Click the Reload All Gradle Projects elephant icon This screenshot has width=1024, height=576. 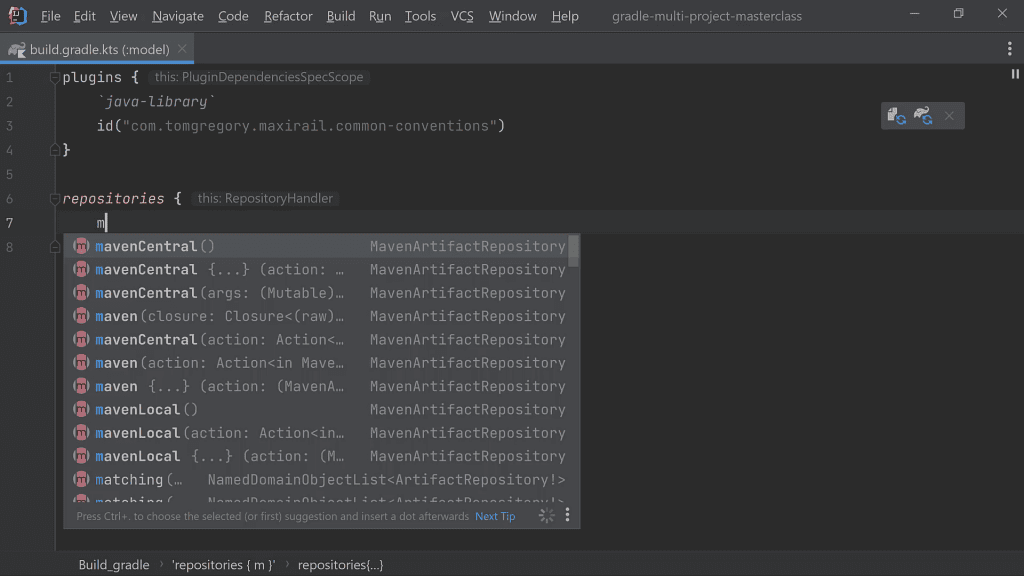point(921,115)
